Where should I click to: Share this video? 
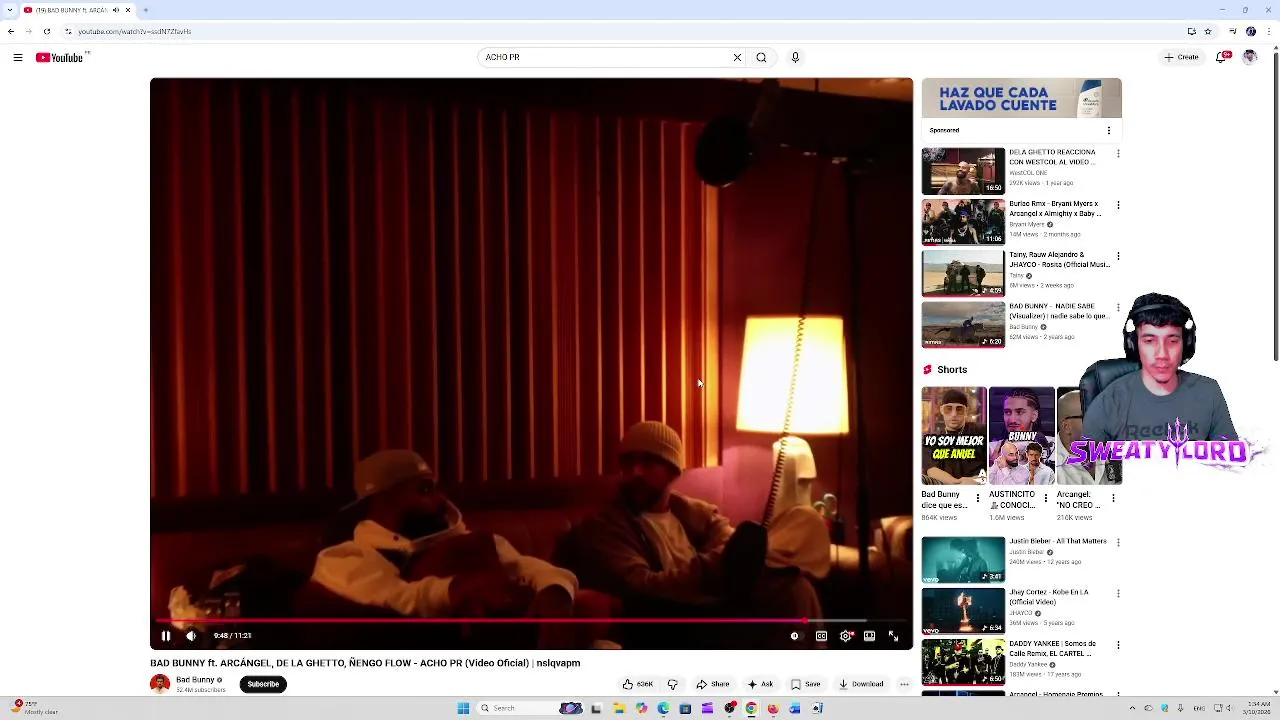tap(713, 684)
